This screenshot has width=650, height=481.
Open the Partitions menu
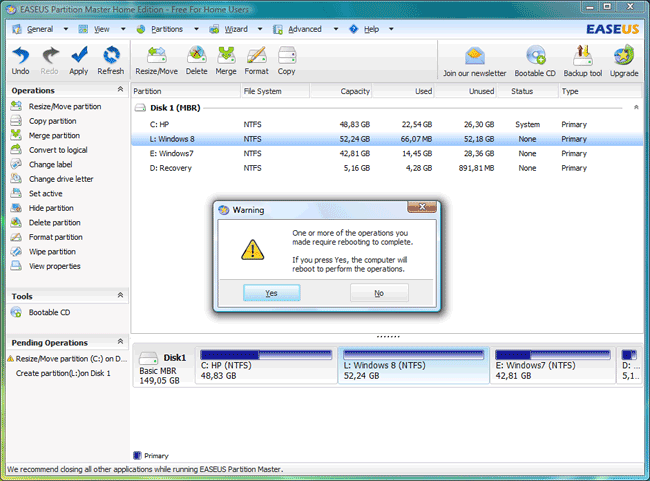(x=166, y=29)
